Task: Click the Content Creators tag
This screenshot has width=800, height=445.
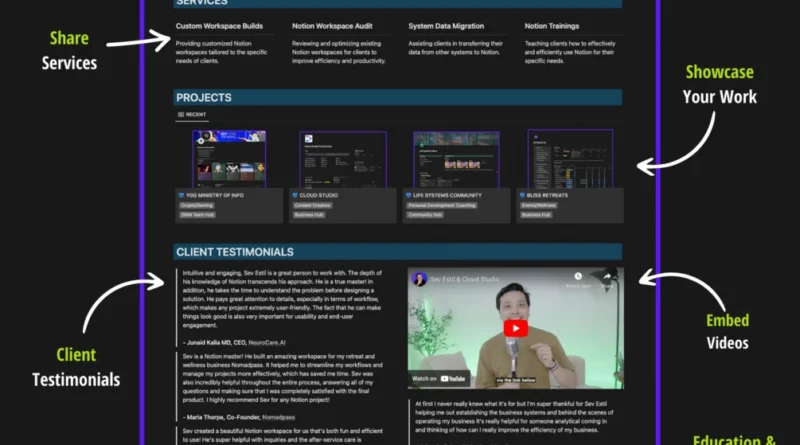Action: (x=312, y=206)
